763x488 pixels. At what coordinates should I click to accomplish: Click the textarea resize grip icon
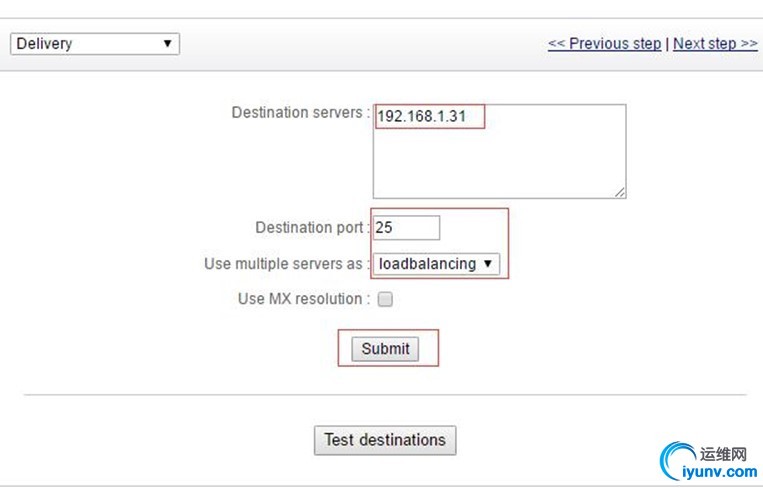[x=619, y=192]
